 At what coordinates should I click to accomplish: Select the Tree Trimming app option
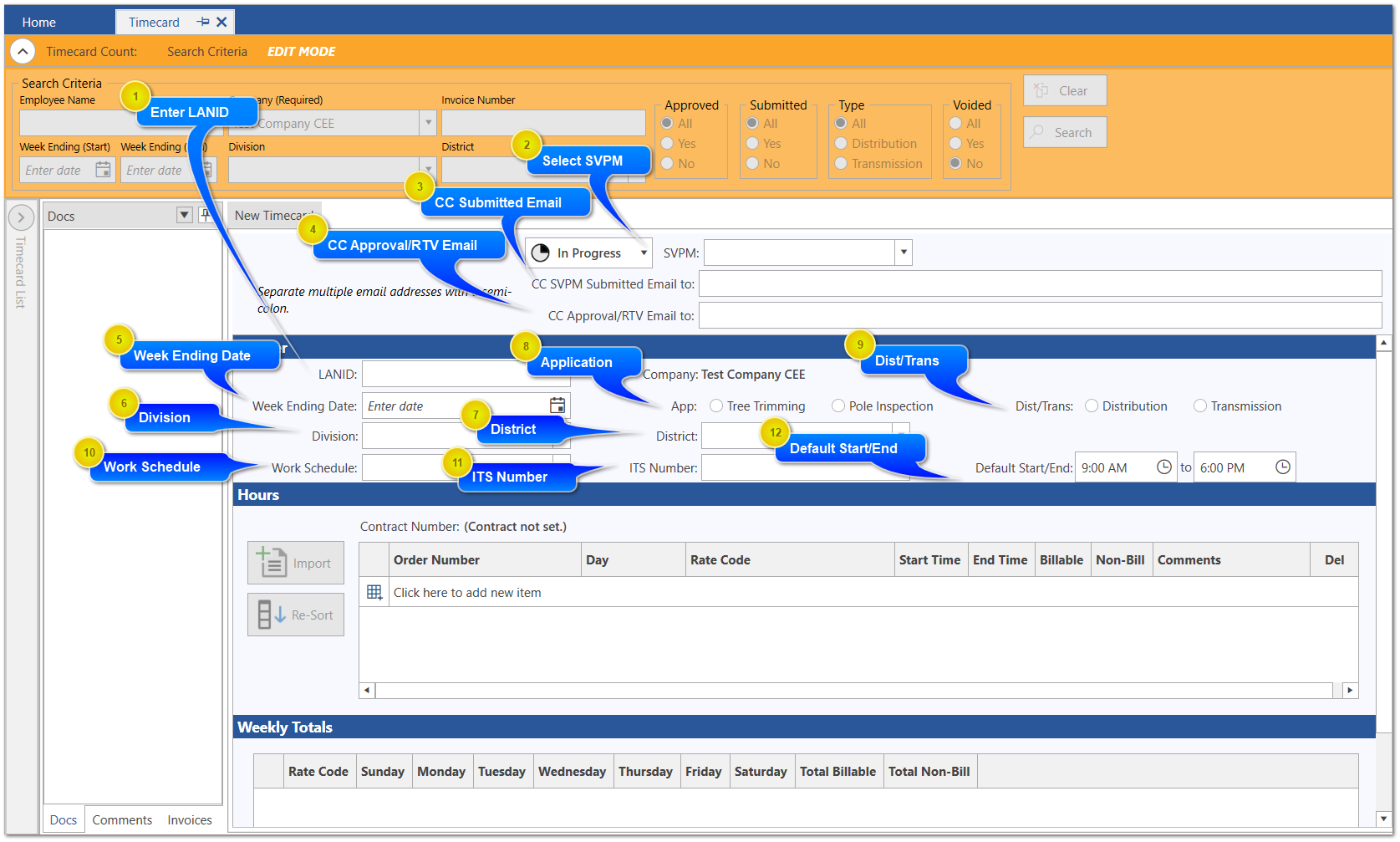coord(716,406)
